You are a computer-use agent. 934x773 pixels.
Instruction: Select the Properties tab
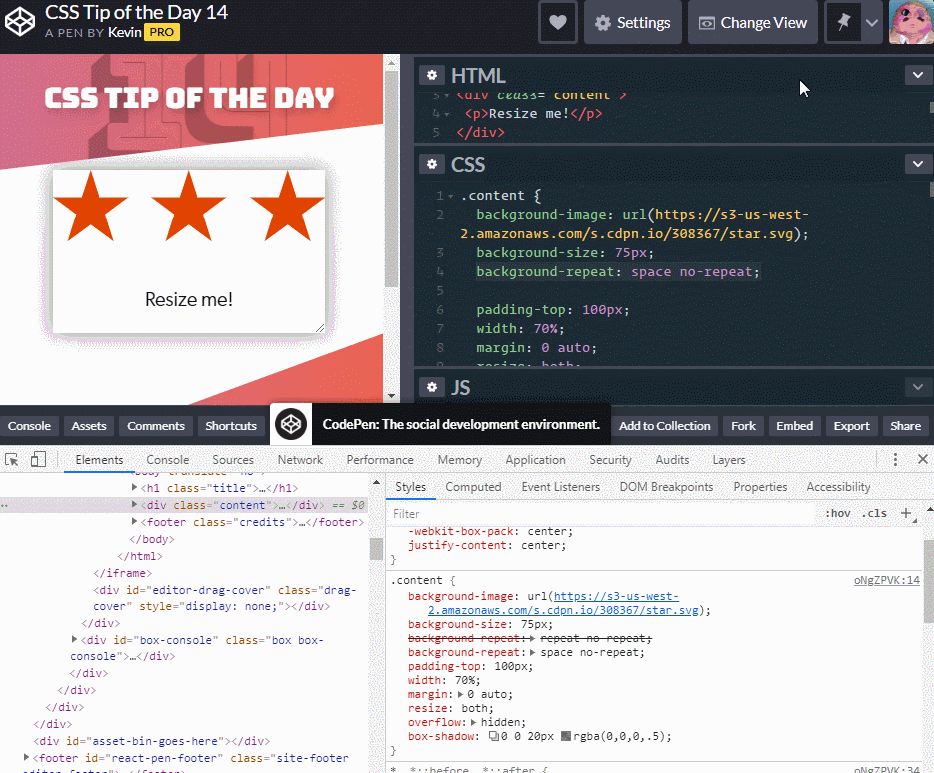(x=760, y=487)
